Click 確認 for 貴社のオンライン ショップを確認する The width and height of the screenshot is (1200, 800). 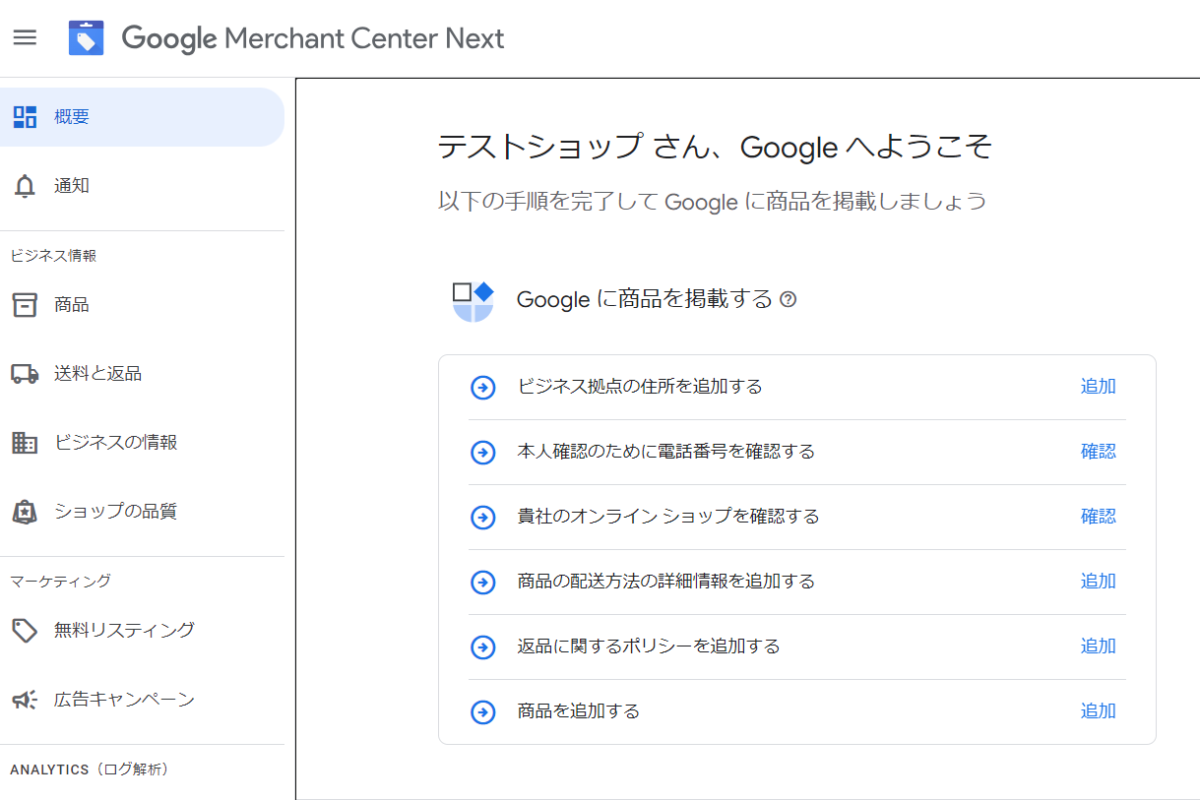[1098, 517]
